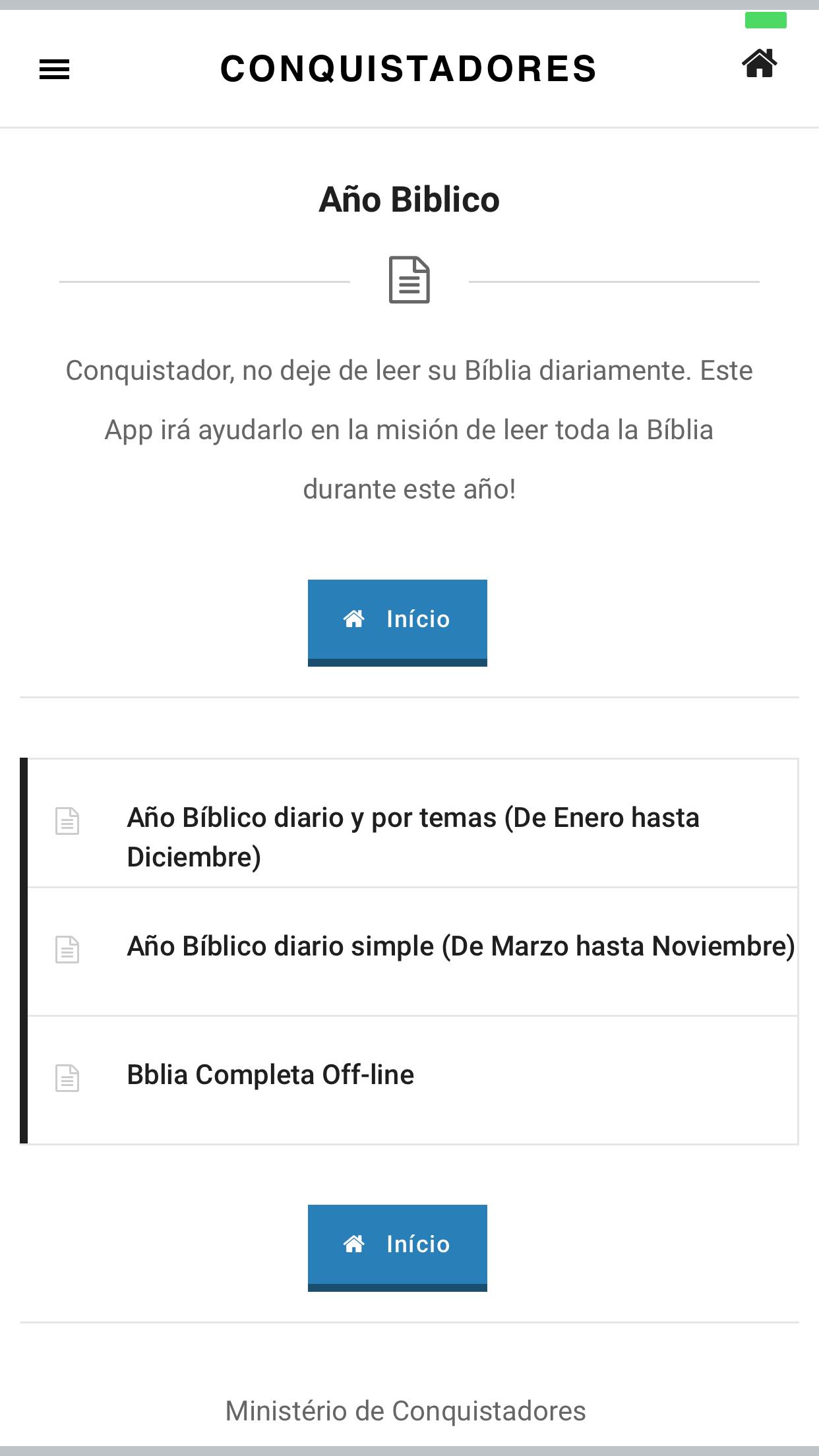Viewport: 819px width, 1456px height.
Task: Tap the home icon in the header
Action: [760, 63]
